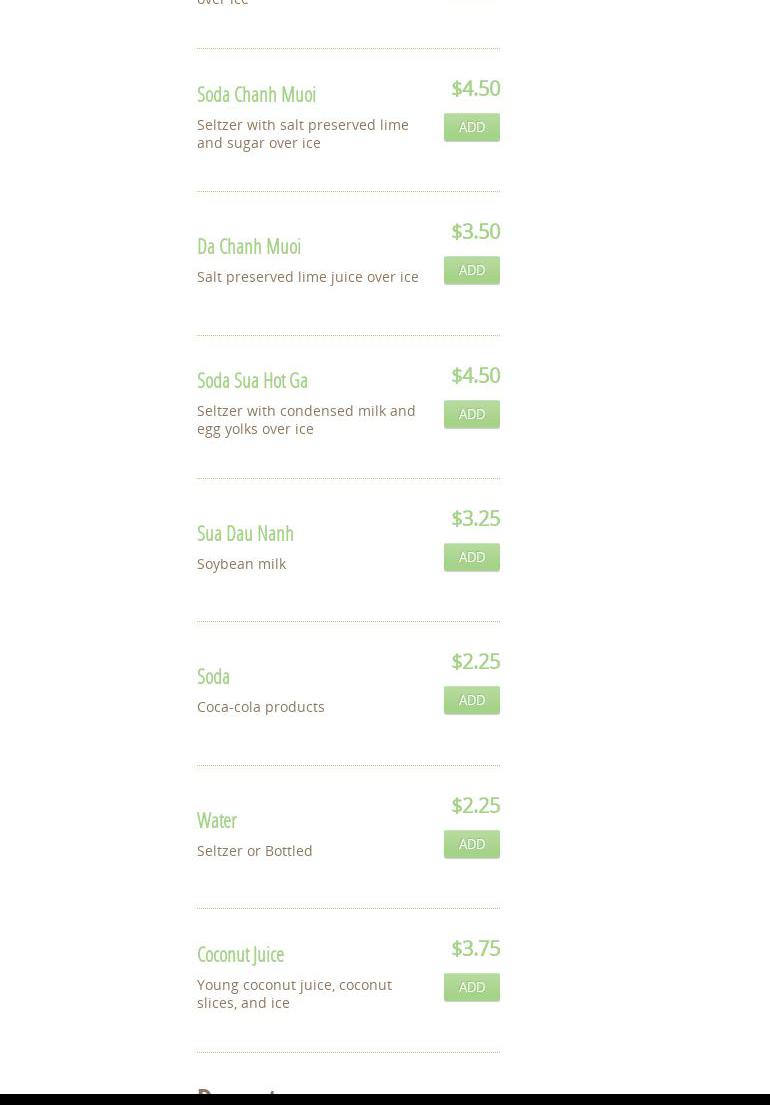The width and height of the screenshot is (770, 1105).
Task: Click the Coconut Juice item name
Action: [x=240, y=954]
